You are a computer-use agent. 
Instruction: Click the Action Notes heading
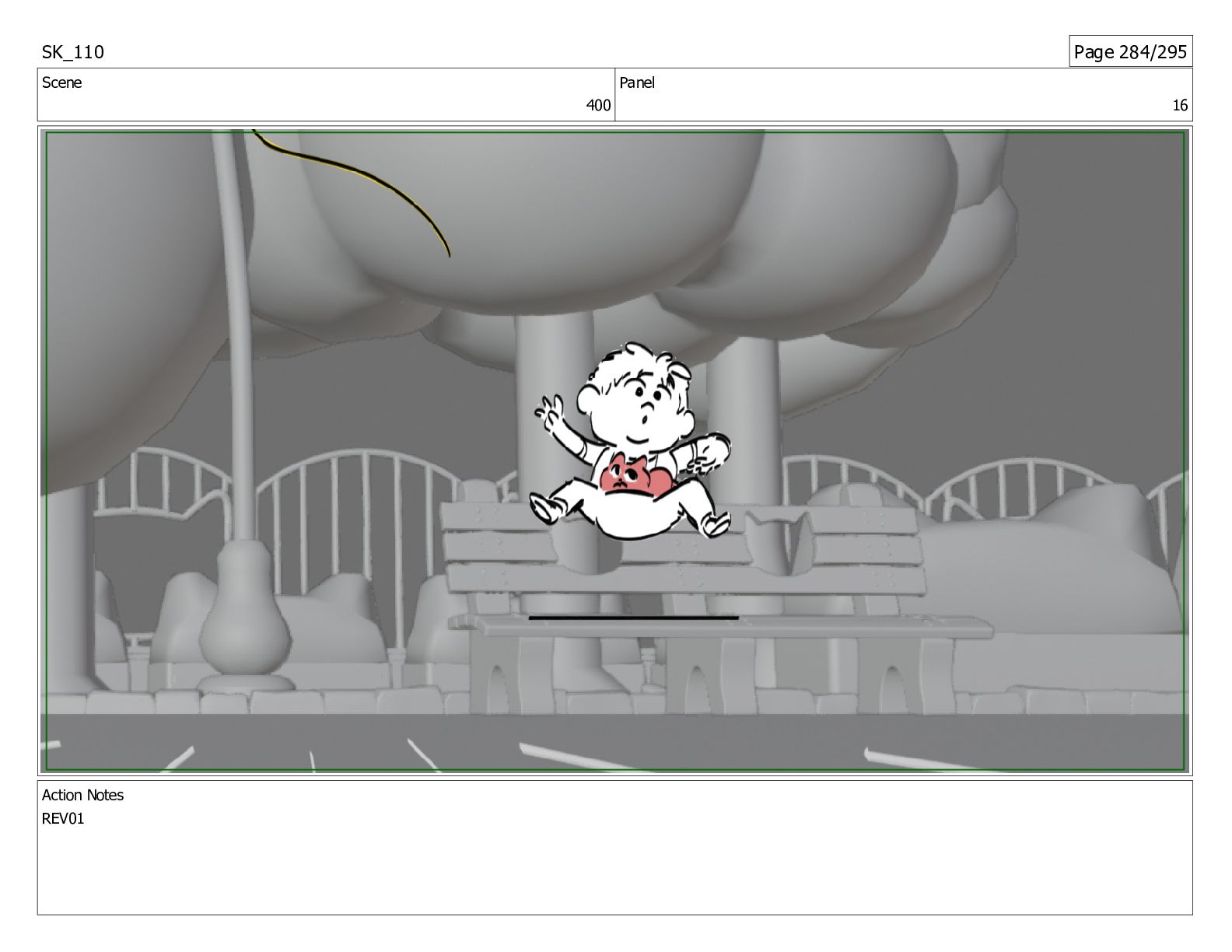[82, 795]
